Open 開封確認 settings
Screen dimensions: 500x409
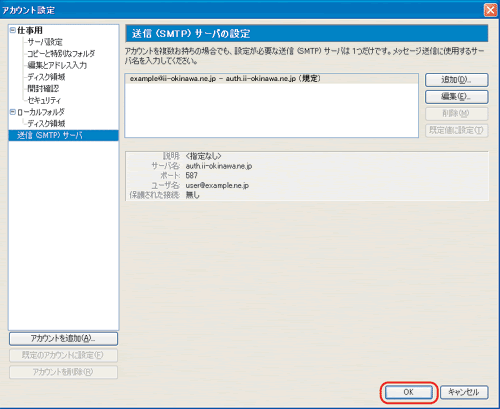(43, 89)
